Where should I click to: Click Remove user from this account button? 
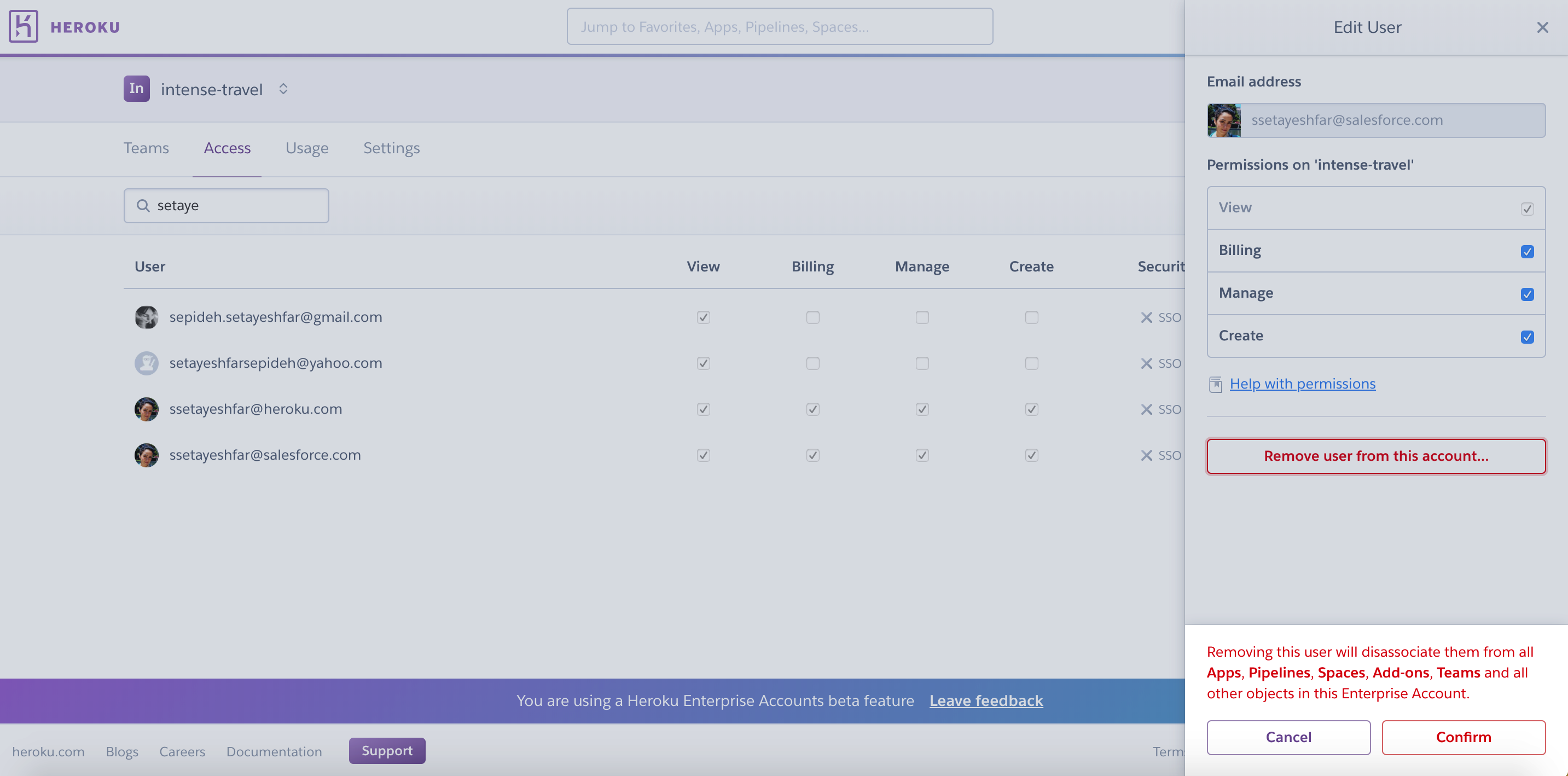tap(1375, 456)
